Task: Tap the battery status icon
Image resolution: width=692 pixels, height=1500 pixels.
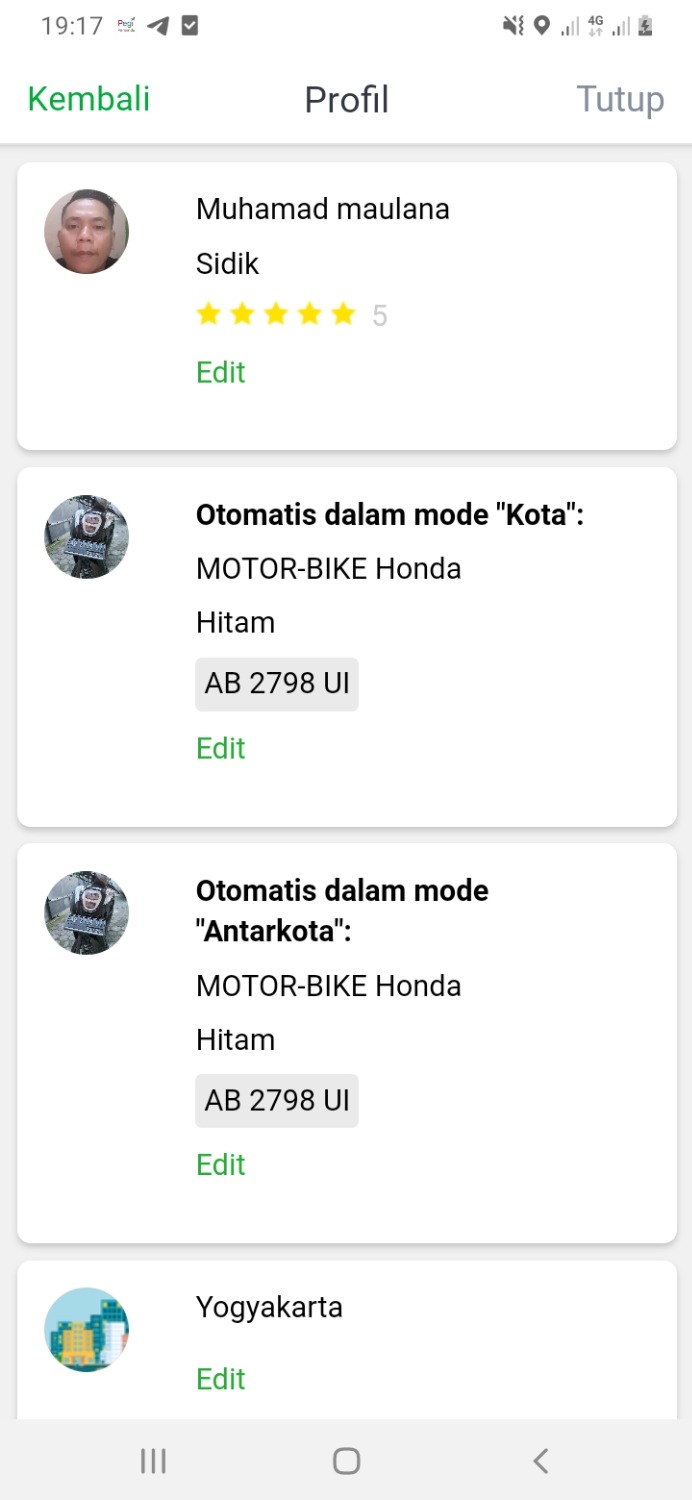Action: click(646, 26)
